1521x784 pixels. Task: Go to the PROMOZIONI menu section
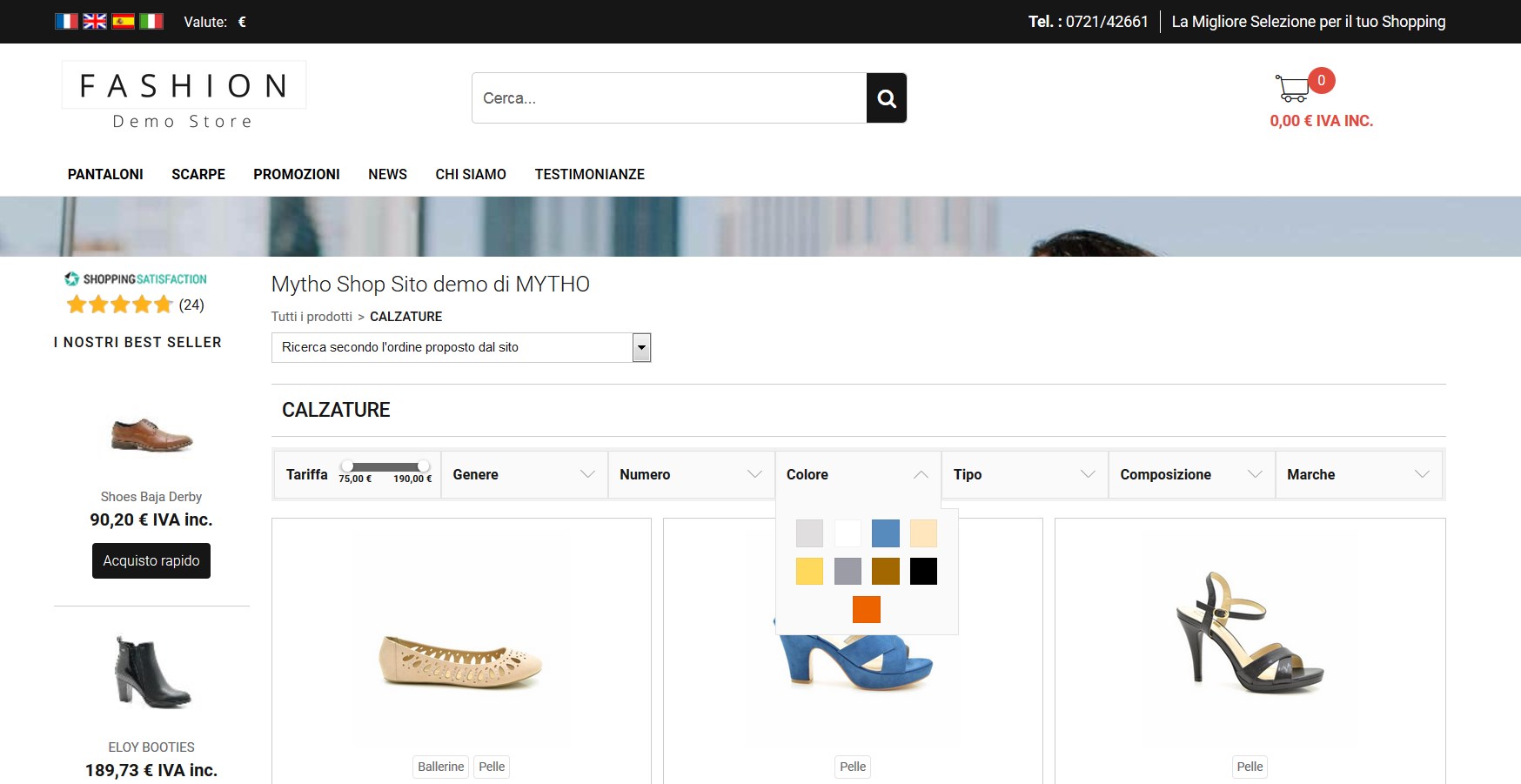[297, 174]
